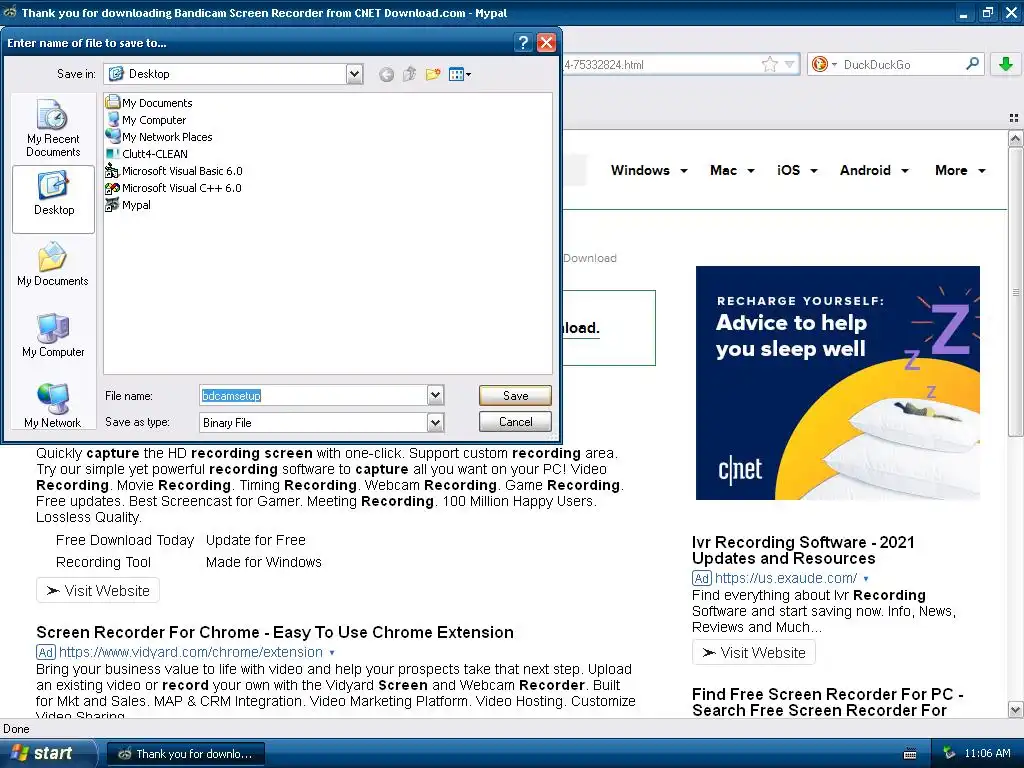
Task: Click the DuckDuckGo search engine icon
Action: point(820,64)
